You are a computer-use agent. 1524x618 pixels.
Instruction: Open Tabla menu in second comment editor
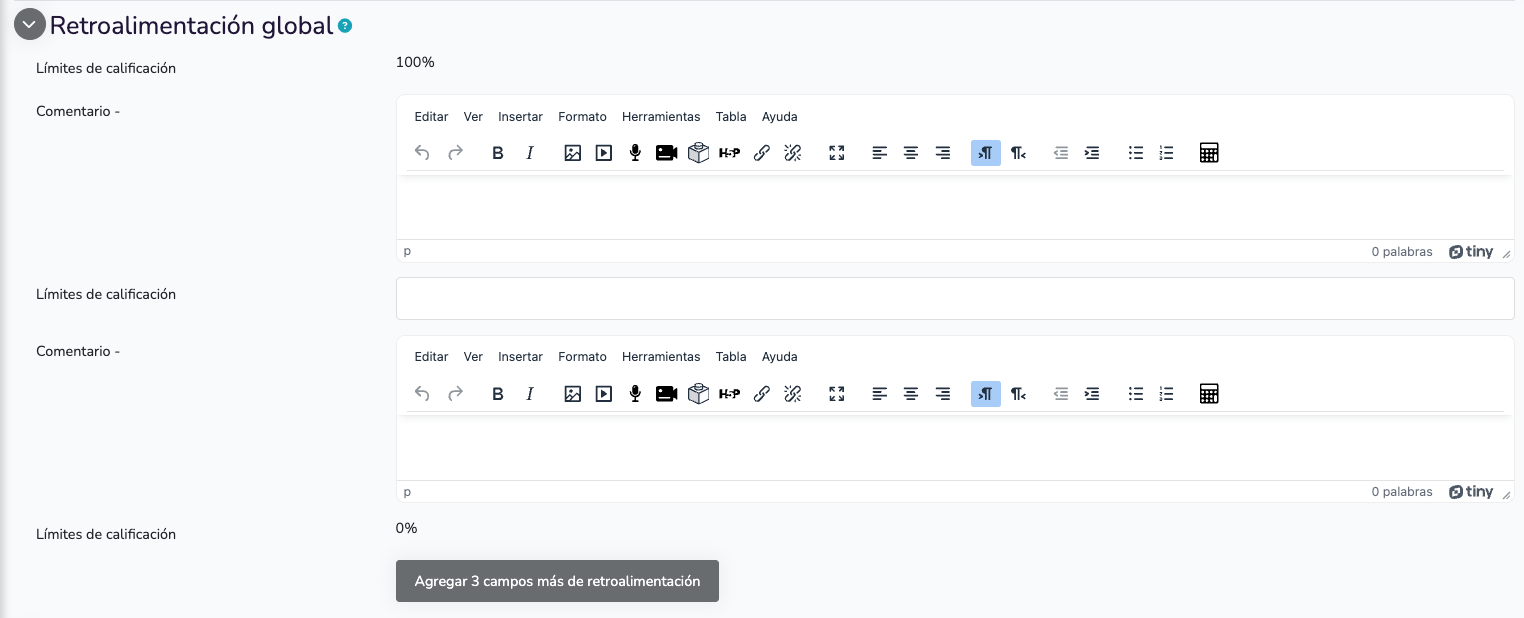[731, 357]
